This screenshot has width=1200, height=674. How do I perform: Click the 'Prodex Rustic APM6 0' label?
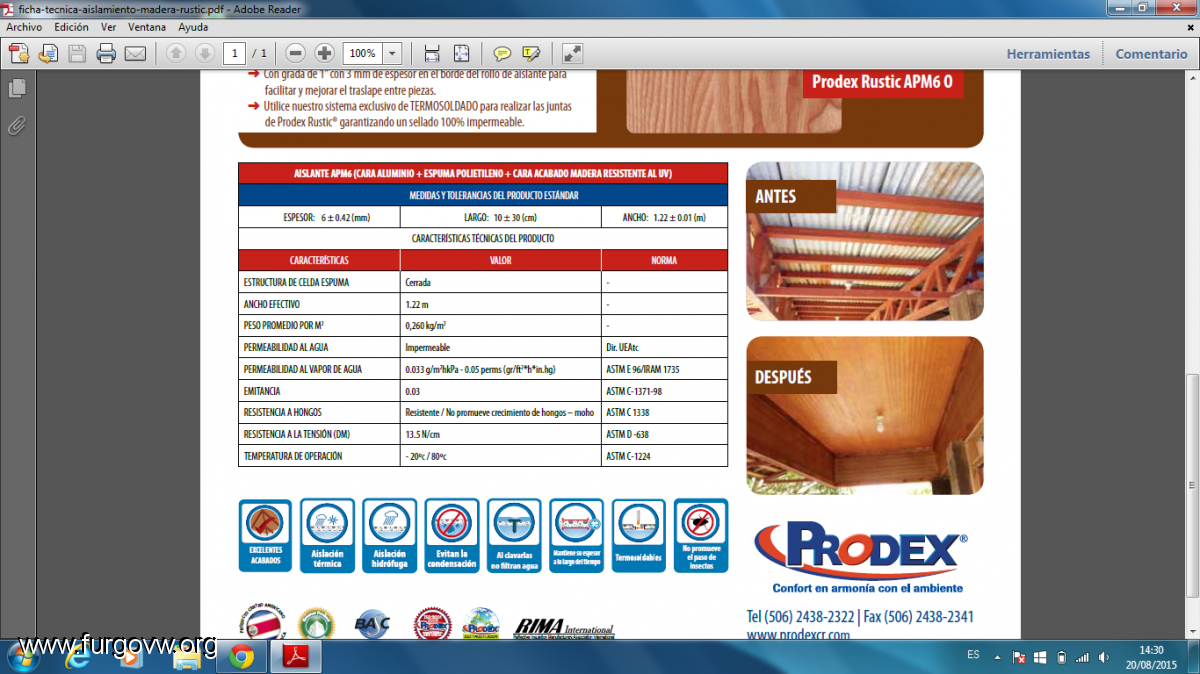point(882,82)
